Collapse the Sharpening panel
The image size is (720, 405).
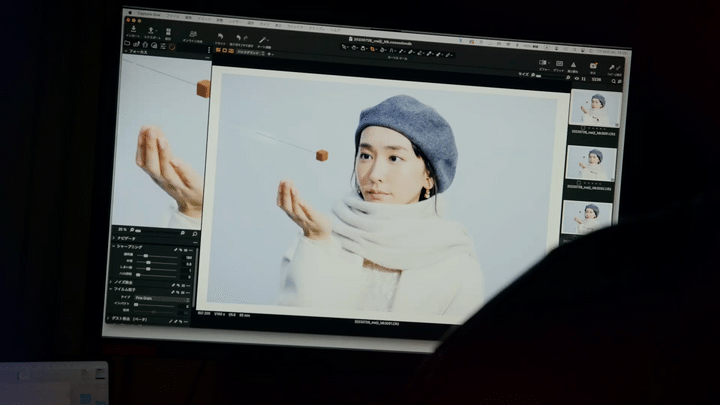[116, 246]
